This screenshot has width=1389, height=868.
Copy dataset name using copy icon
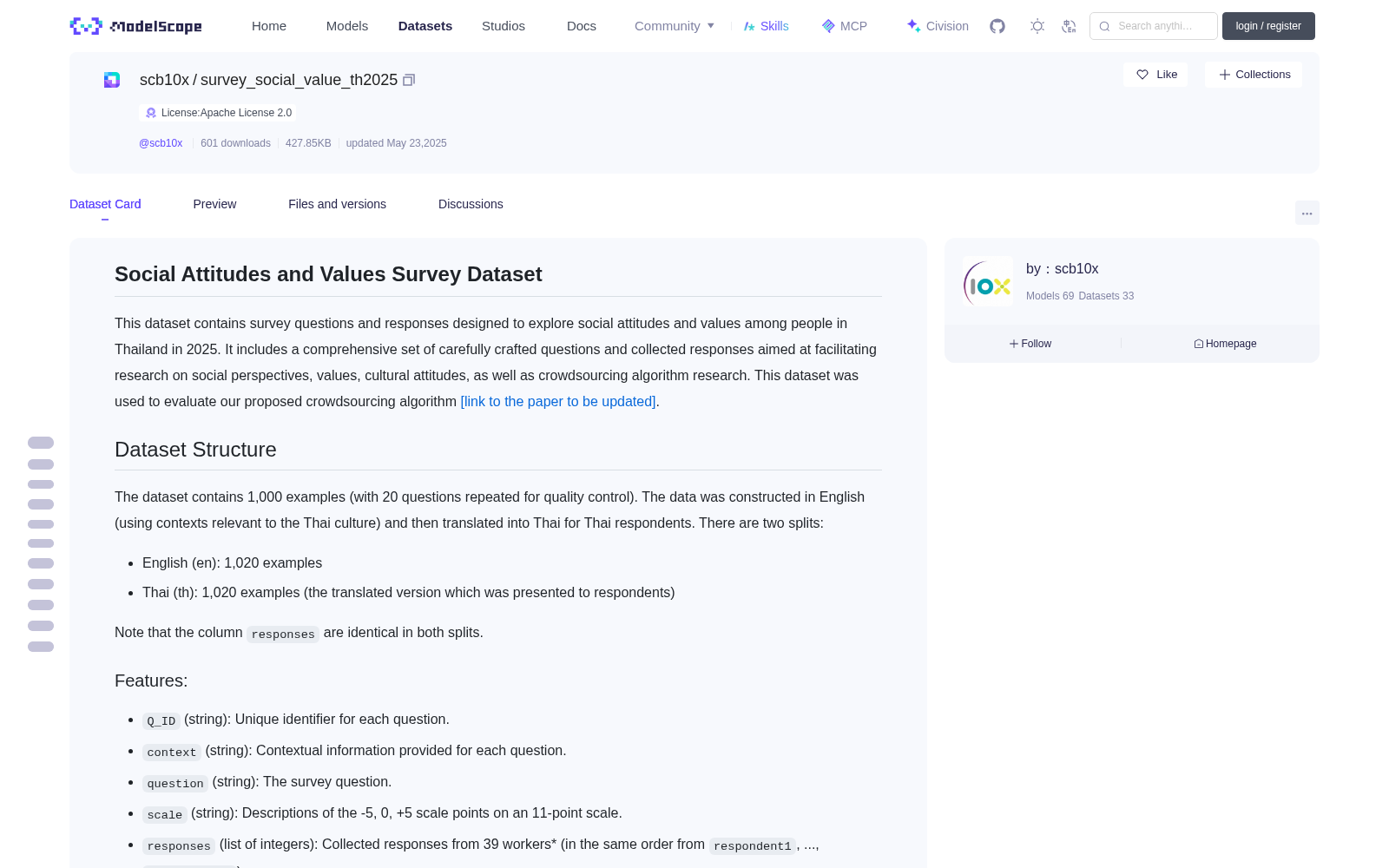coord(409,80)
